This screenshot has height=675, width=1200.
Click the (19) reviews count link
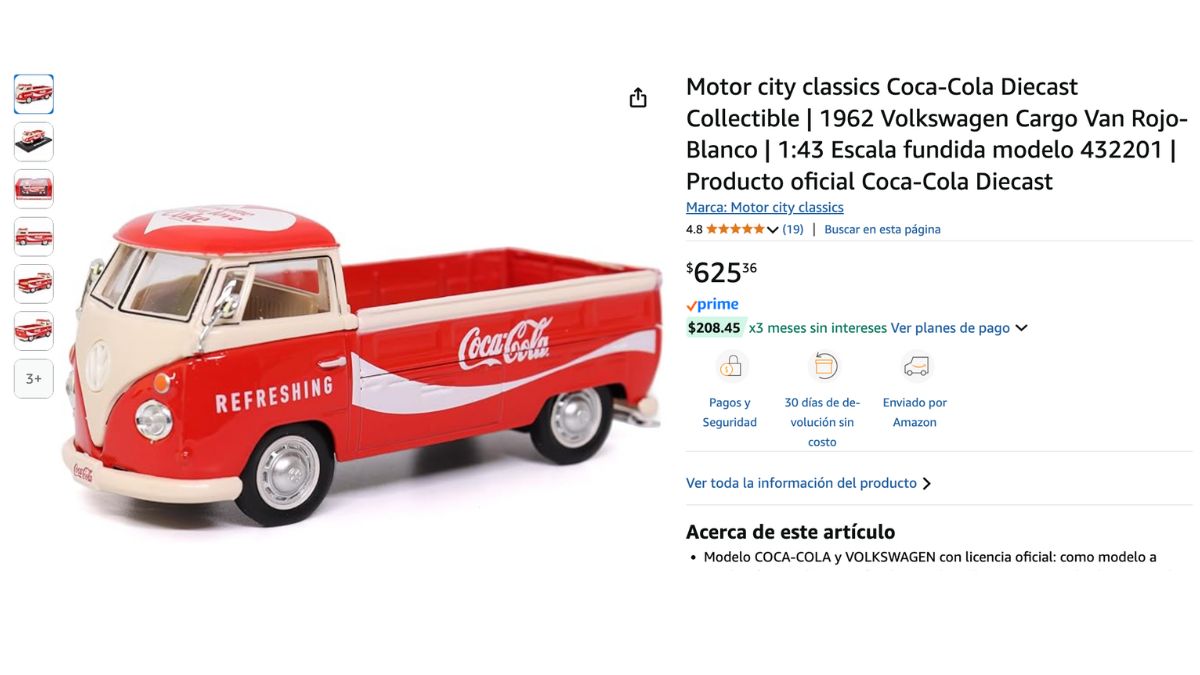[793, 230]
